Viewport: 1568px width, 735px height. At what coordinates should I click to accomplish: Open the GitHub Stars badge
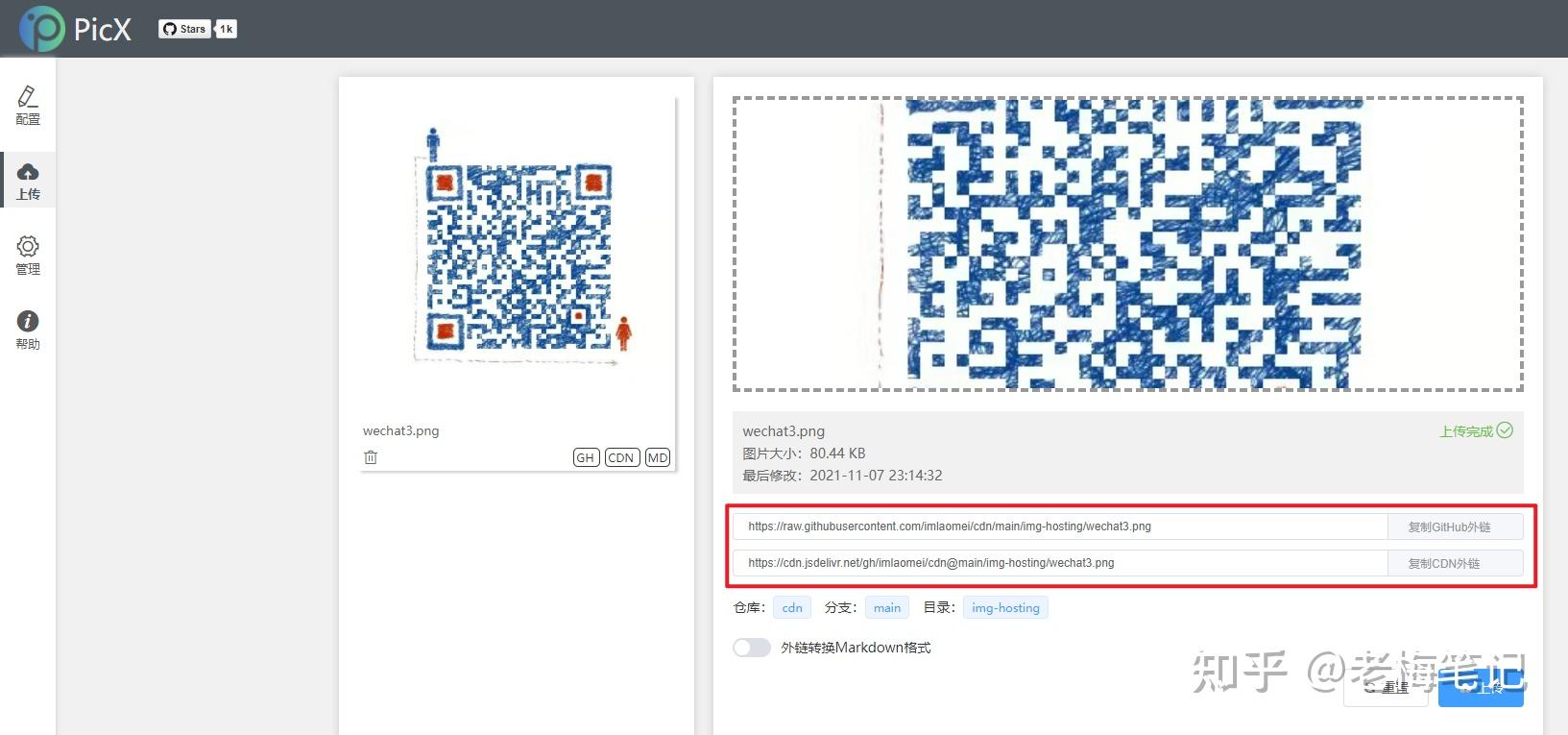click(x=184, y=29)
